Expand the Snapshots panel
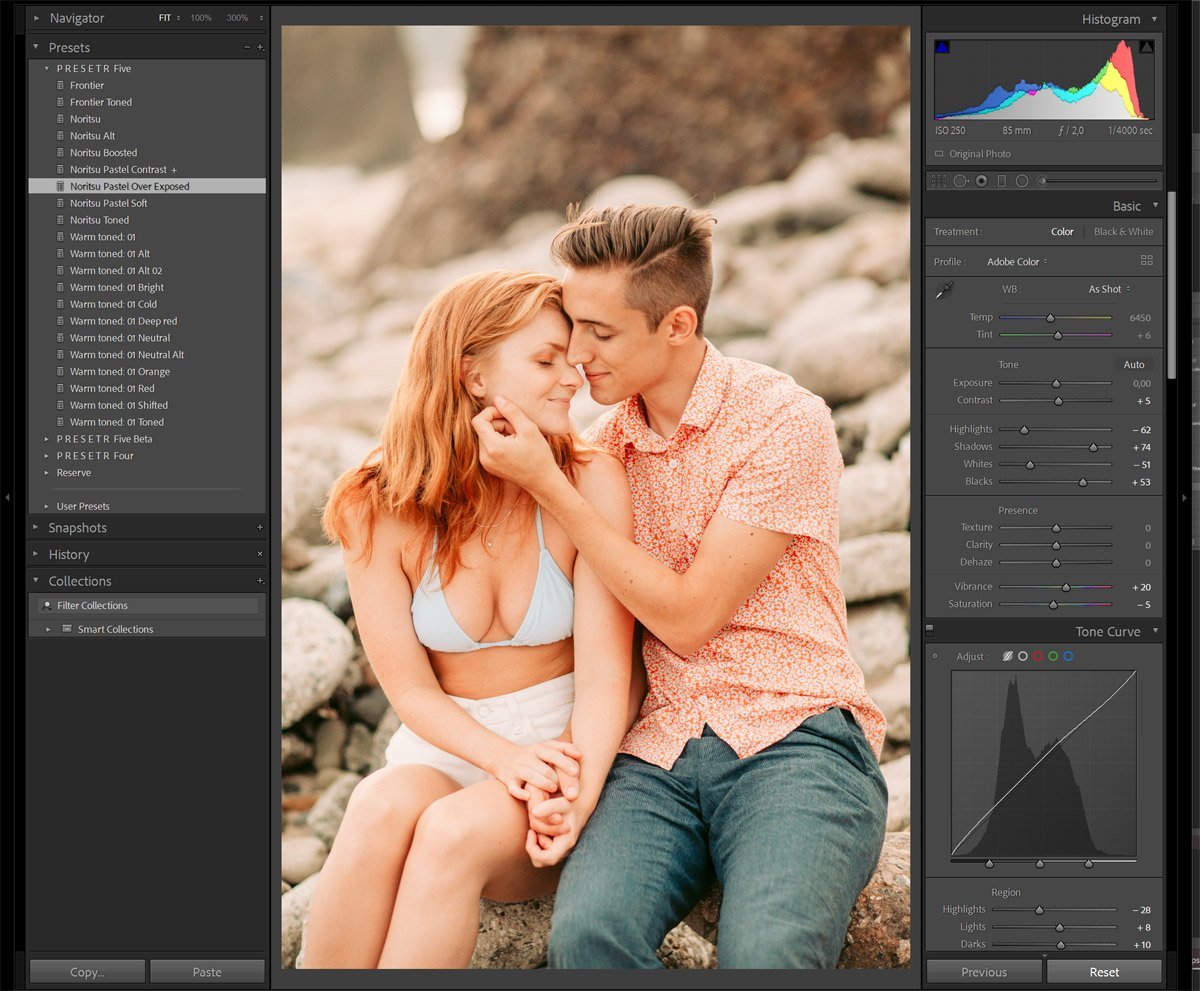This screenshot has width=1200, height=991. pyautogui.click(x=36, y=527)
